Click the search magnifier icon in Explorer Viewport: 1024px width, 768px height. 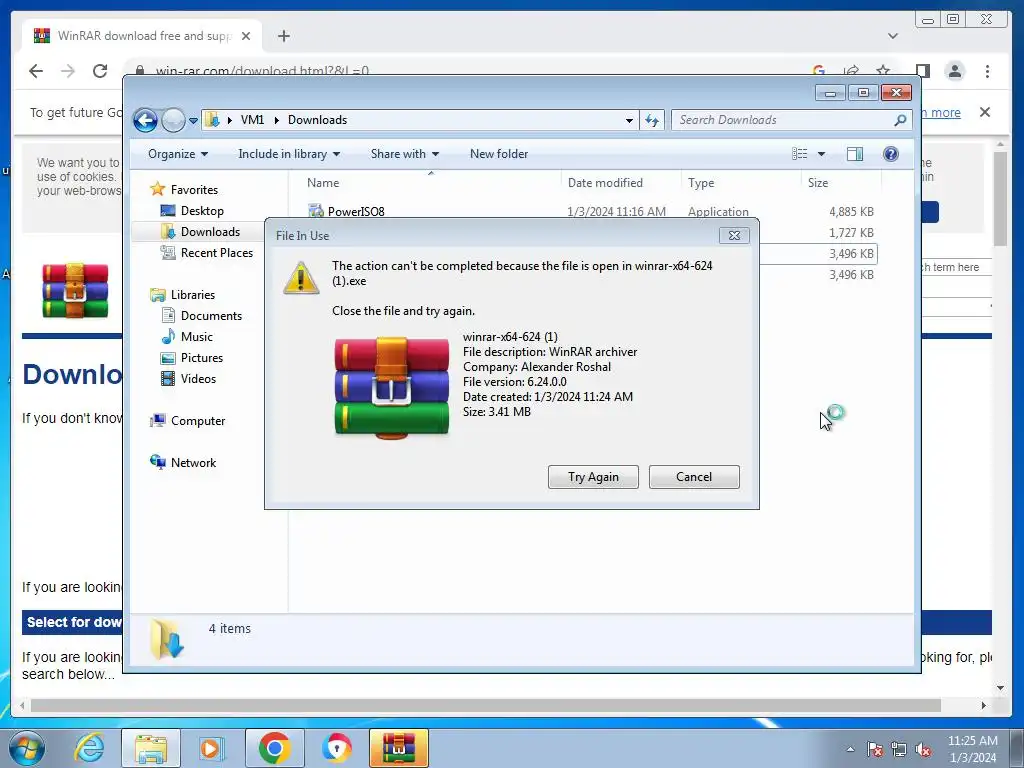900,120
